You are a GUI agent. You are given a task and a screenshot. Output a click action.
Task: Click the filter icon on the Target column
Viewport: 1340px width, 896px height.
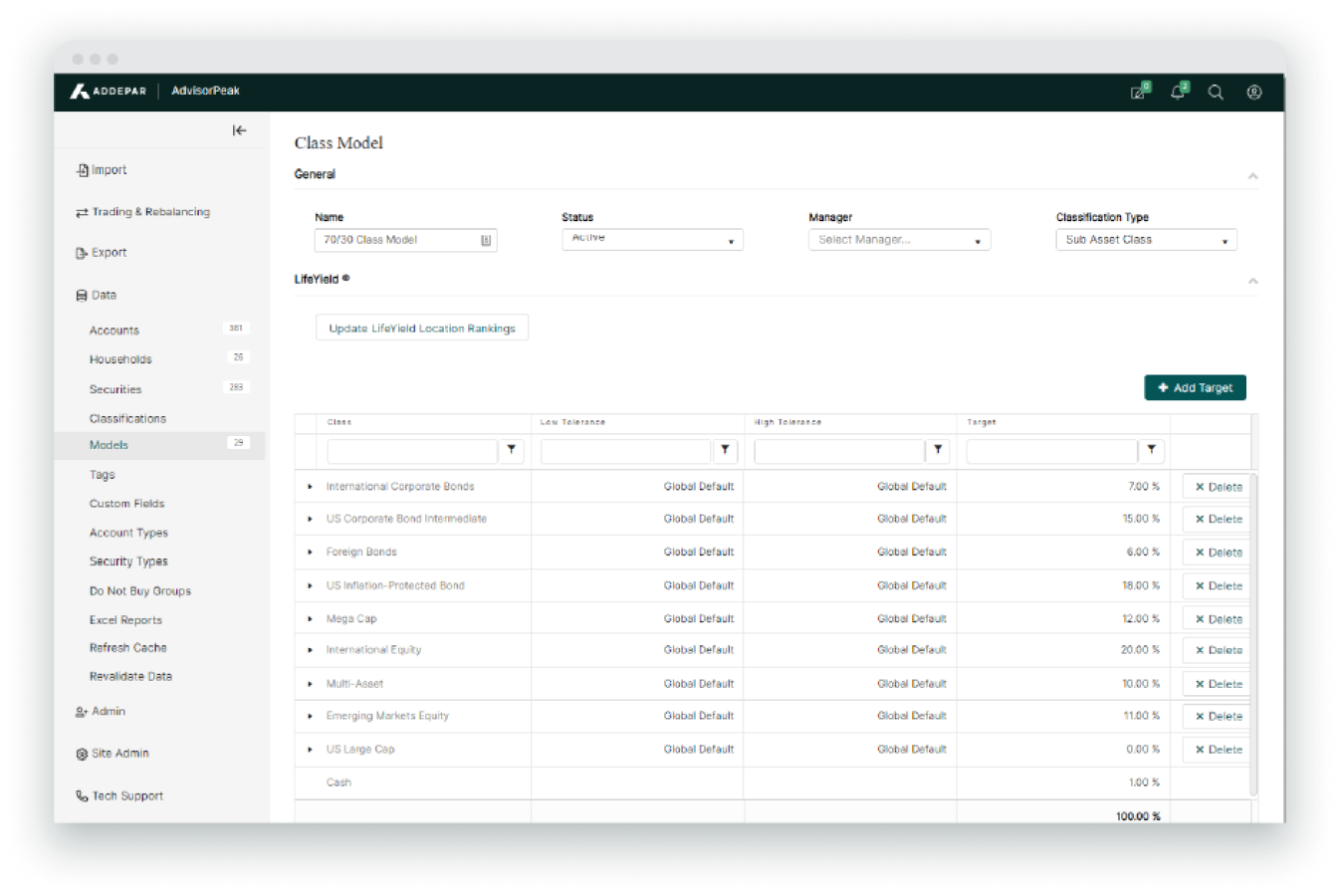click(x=1152, y=451)
